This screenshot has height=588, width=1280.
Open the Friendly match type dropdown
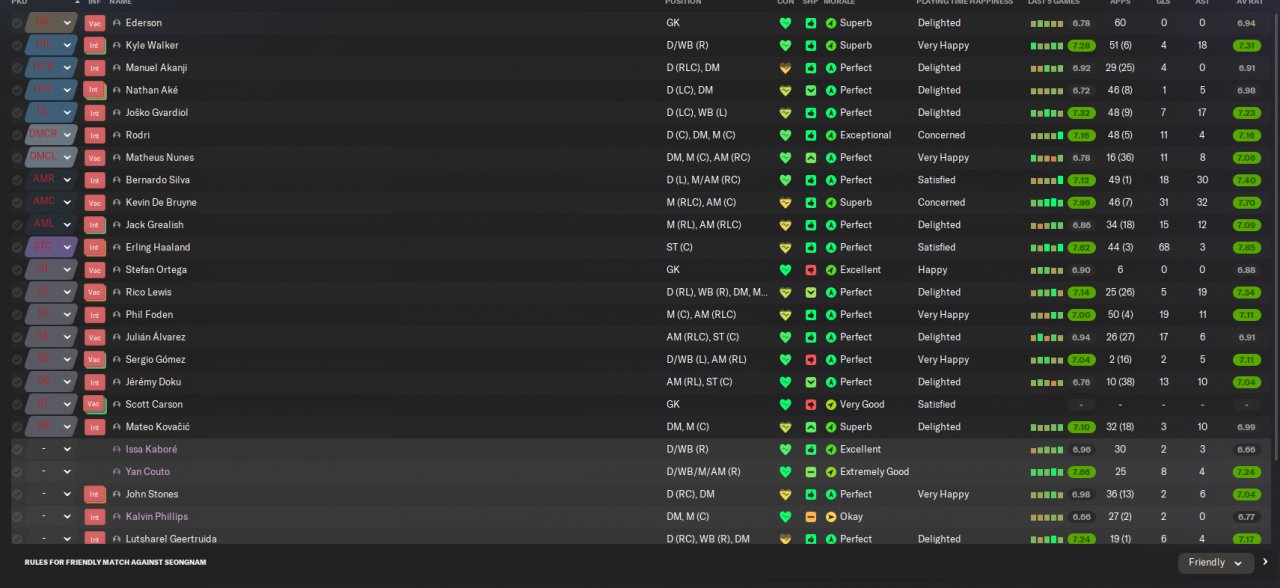[1216, 563]
